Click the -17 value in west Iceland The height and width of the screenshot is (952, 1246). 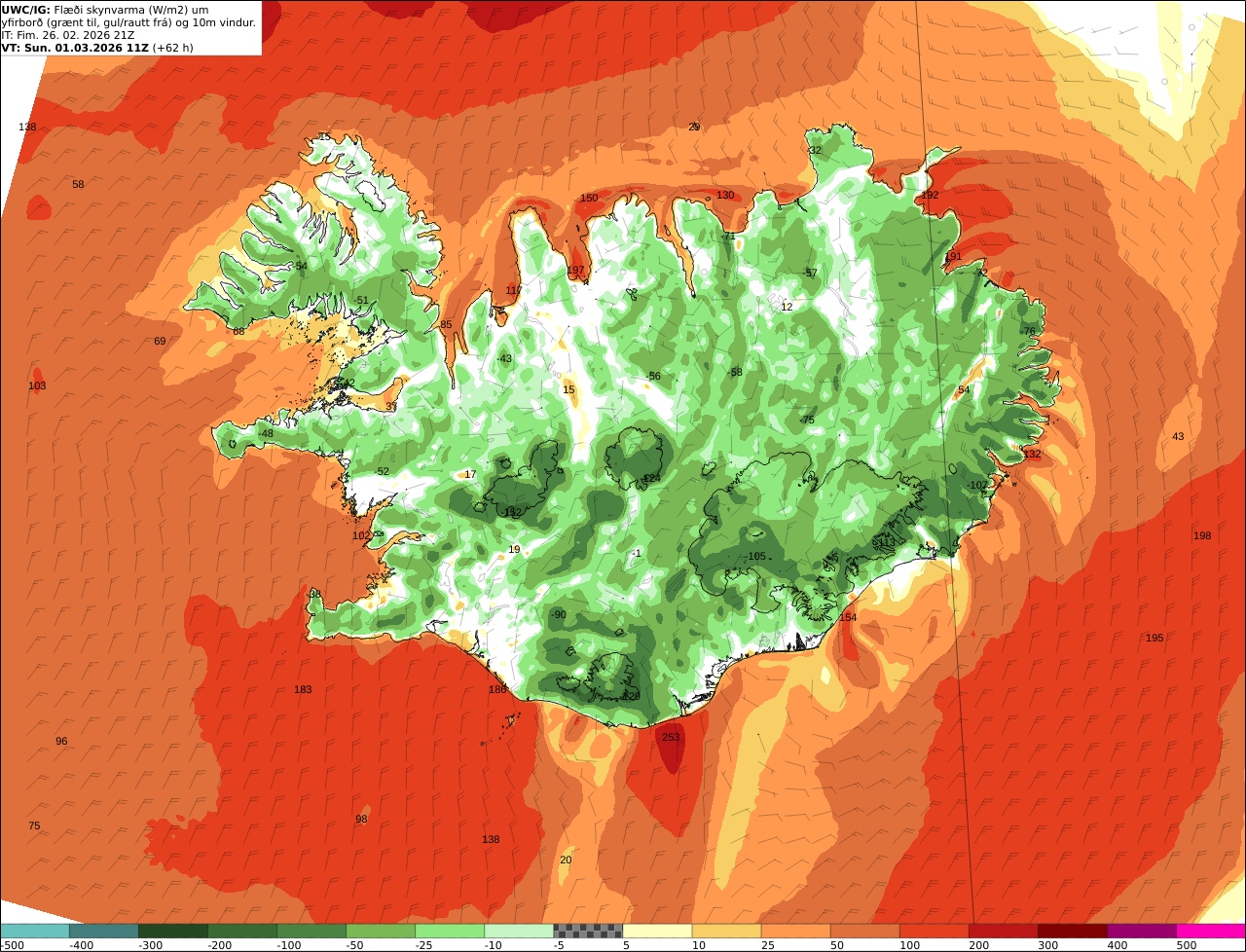point(469,475)
